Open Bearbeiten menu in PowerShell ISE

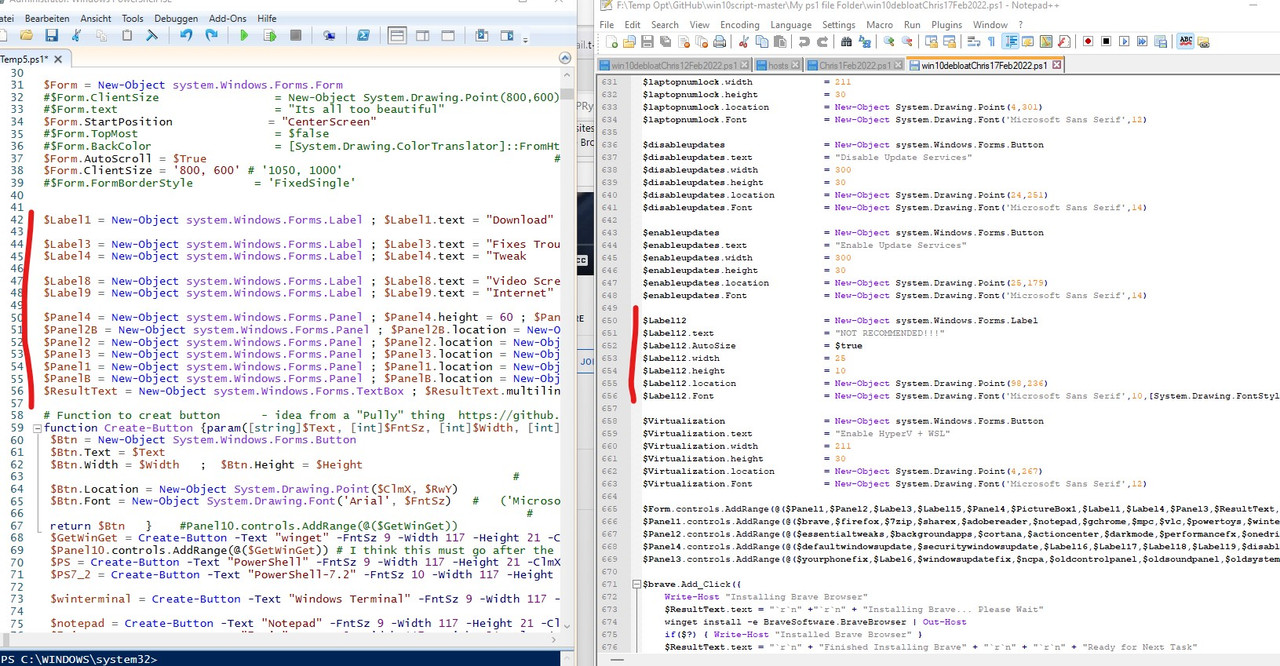(x=47, y=18)
